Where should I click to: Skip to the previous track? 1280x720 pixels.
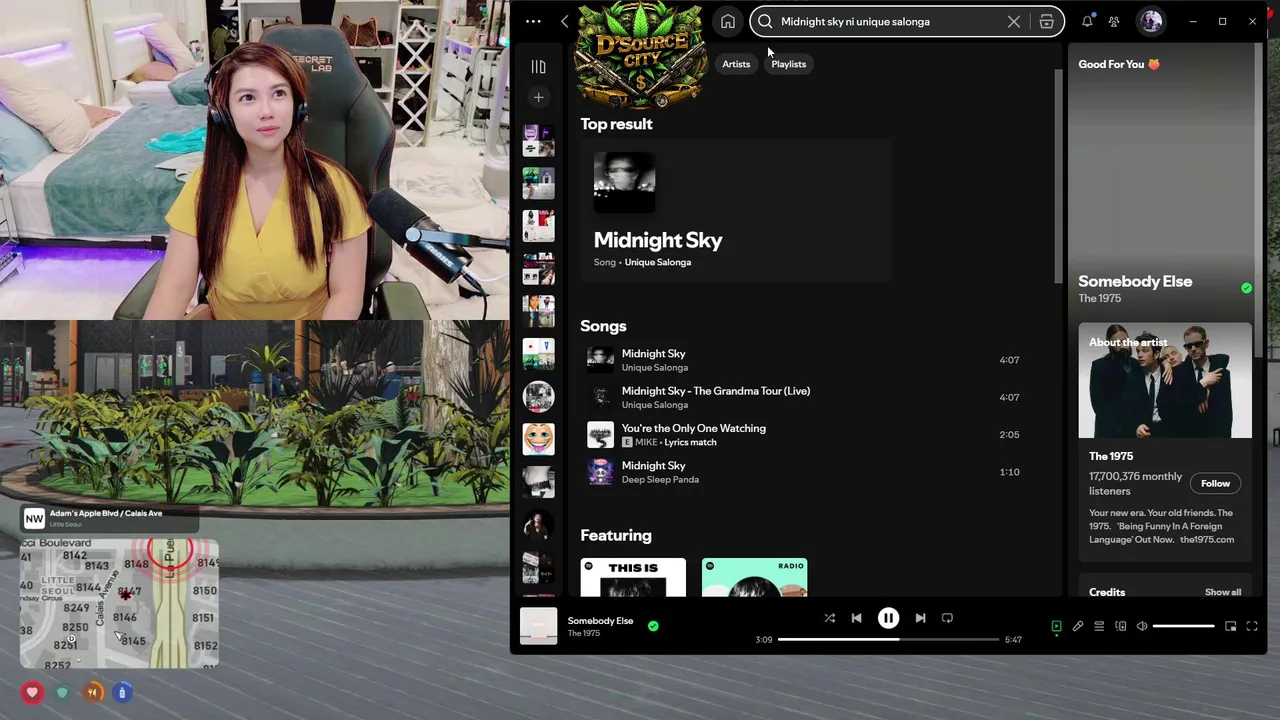point(856,618)
